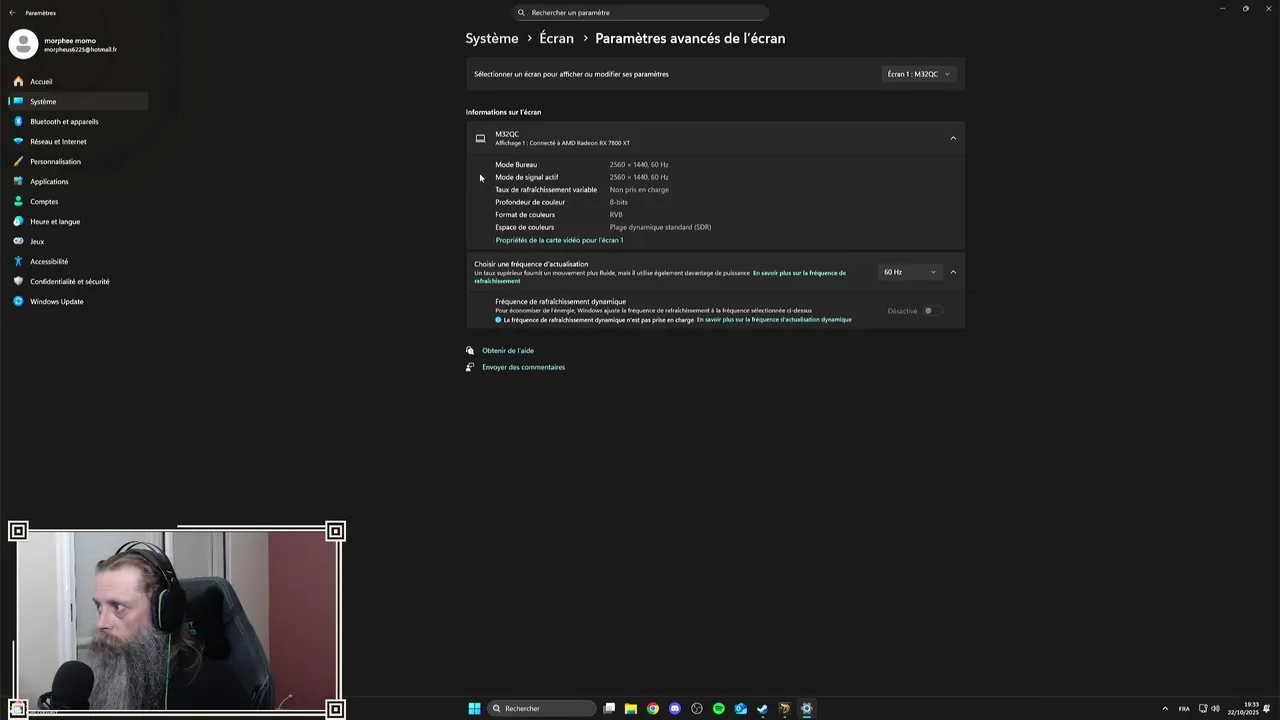Open Steam from the taskbar

(763, 708)
